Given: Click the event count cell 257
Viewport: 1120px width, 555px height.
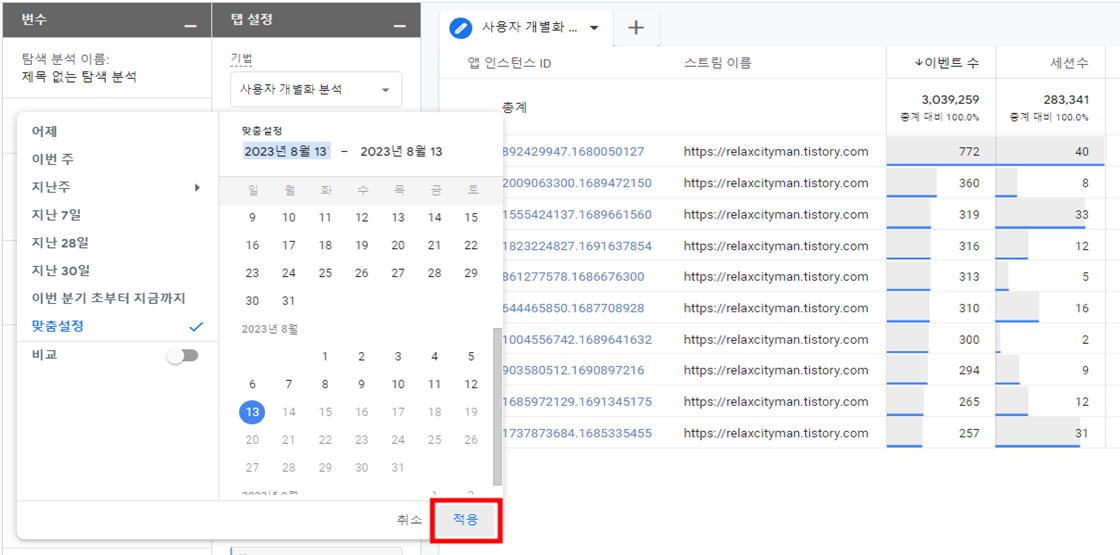Looking at the screenshot, I should point(941,433).
